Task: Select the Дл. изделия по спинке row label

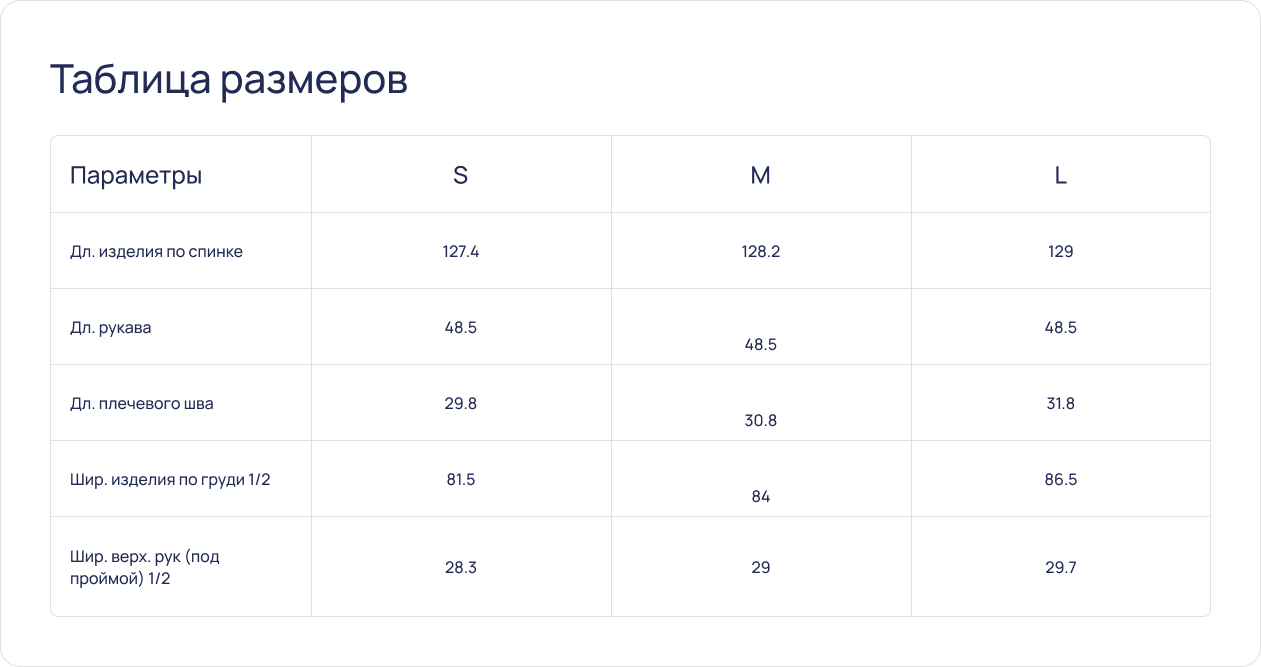Action: coord(156,252)
